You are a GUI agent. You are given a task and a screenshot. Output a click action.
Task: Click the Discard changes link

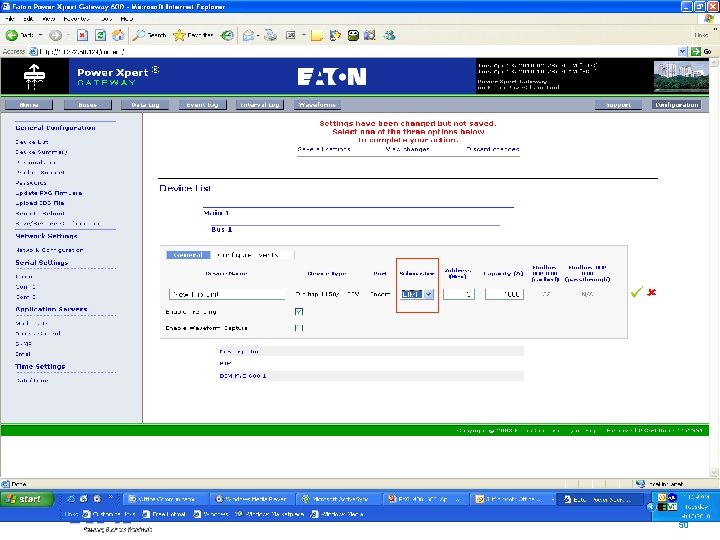pos(493,149)
